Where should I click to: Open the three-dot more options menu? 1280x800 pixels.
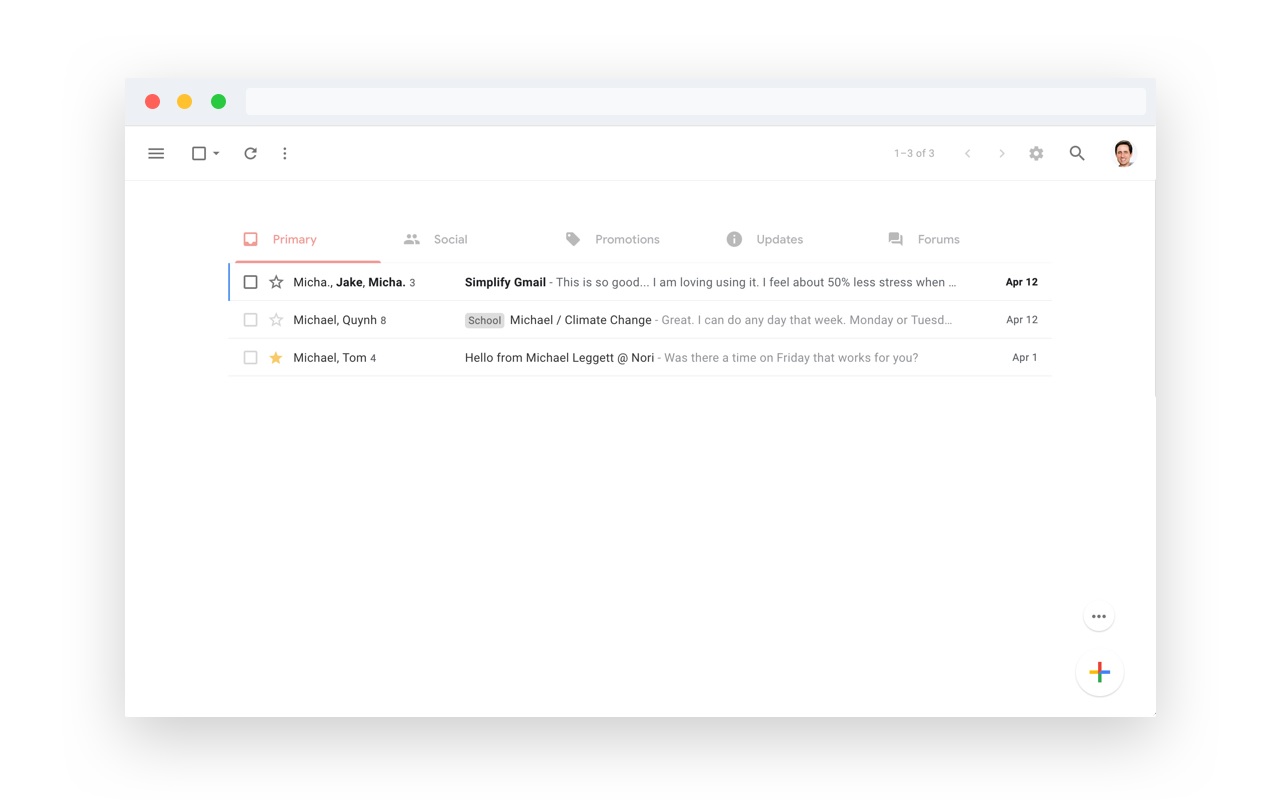coord(285,153)
